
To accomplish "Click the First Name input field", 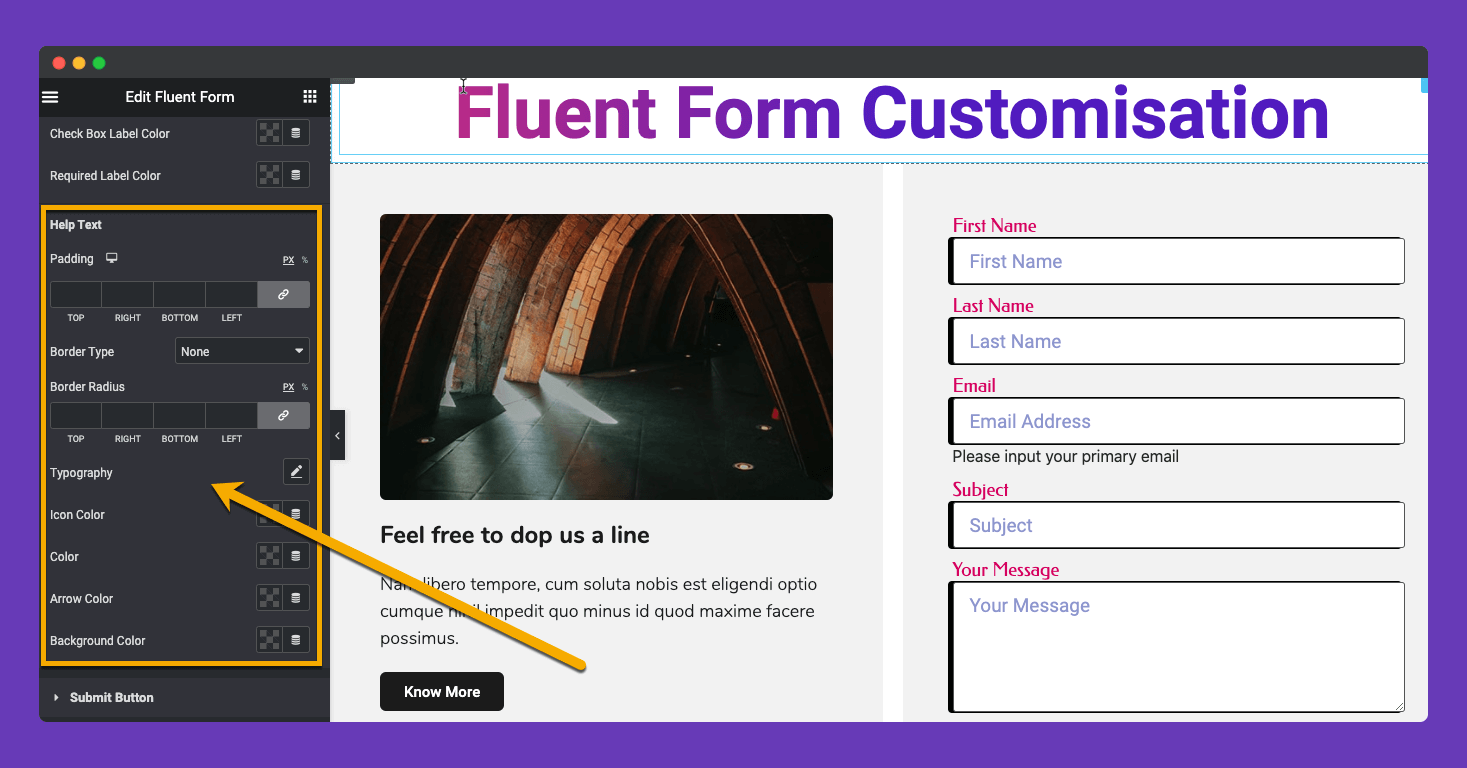I will (1177, 261).
